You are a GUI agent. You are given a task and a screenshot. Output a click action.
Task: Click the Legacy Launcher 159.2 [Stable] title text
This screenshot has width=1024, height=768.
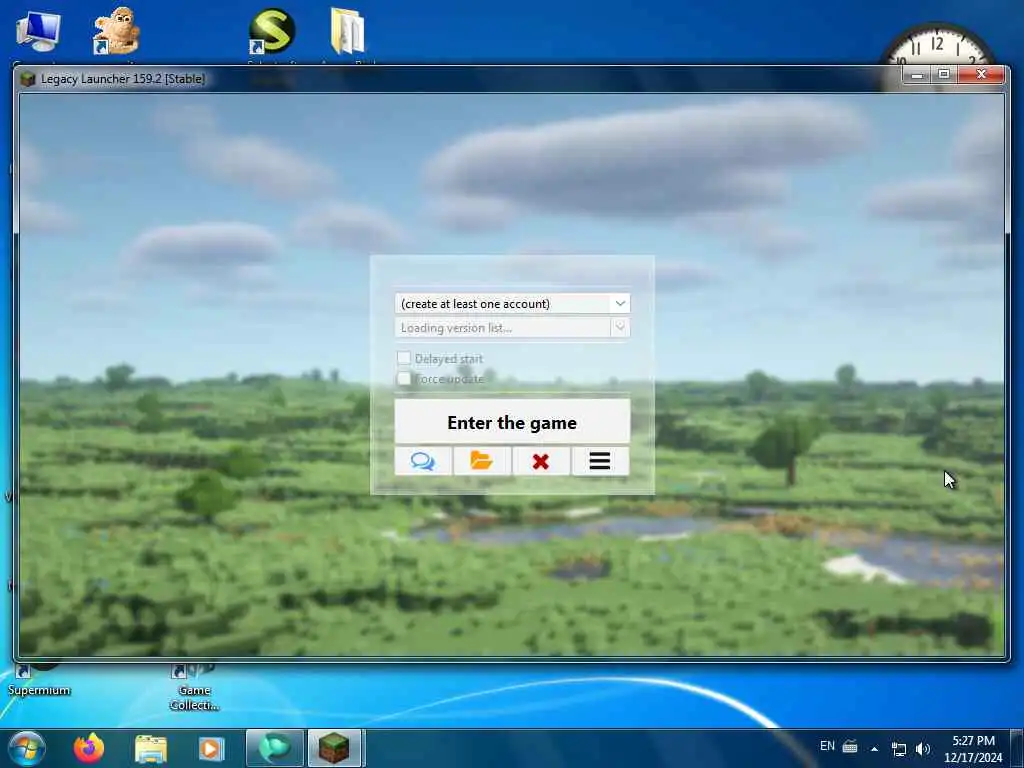pyautogui.click(x=123, y=79)
